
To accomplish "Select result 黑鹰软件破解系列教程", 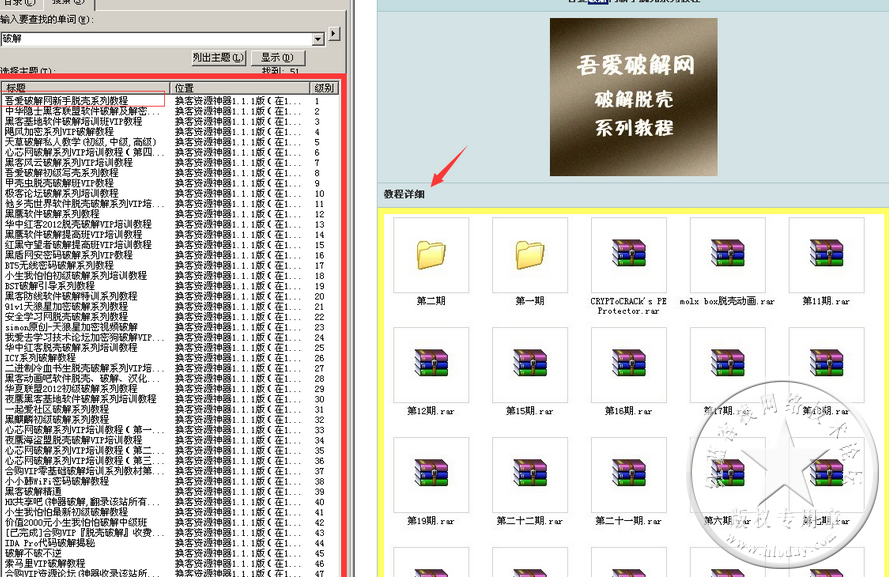I will 52,214.
